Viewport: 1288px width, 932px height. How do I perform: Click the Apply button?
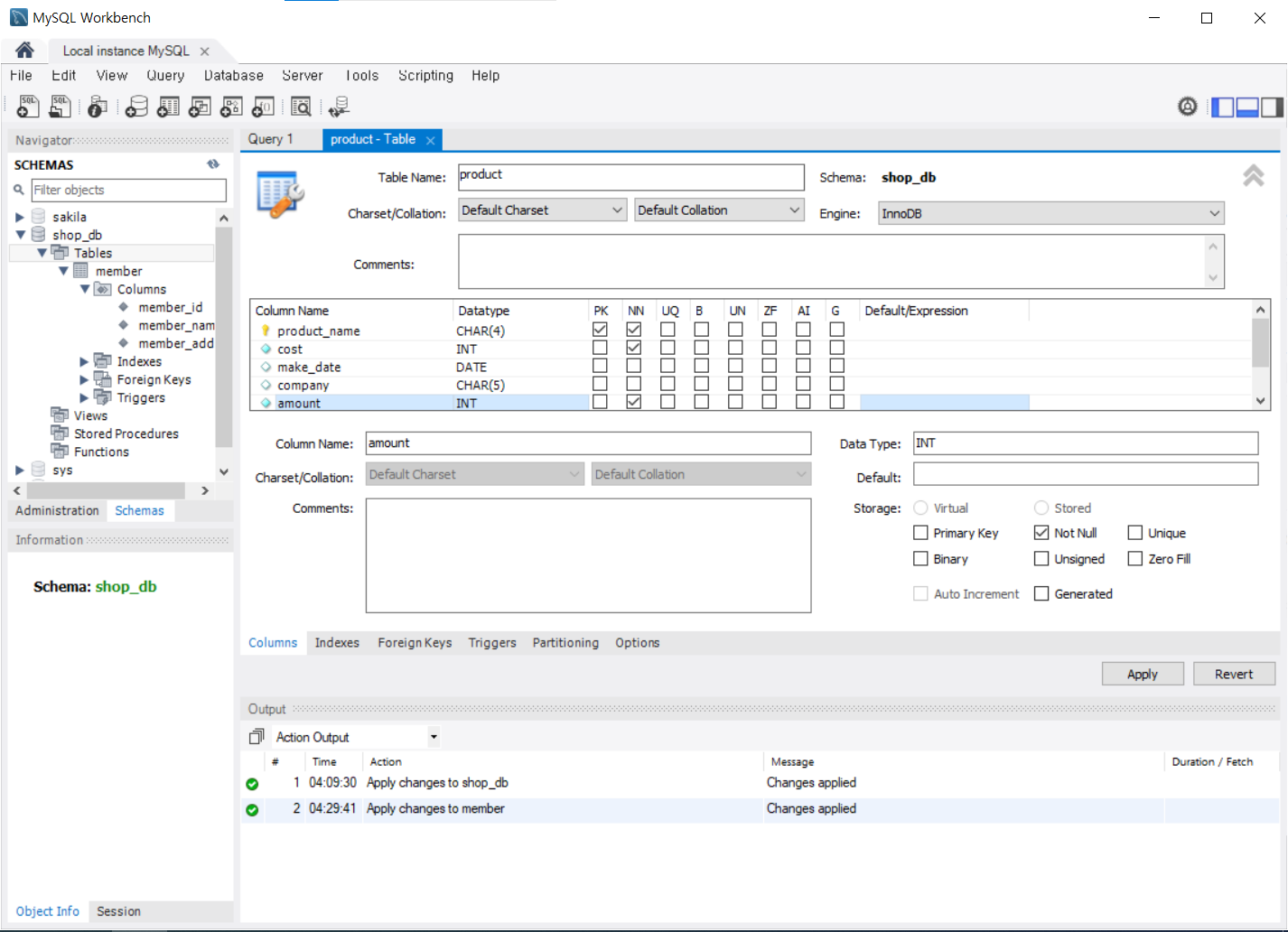click(1143, 674)
